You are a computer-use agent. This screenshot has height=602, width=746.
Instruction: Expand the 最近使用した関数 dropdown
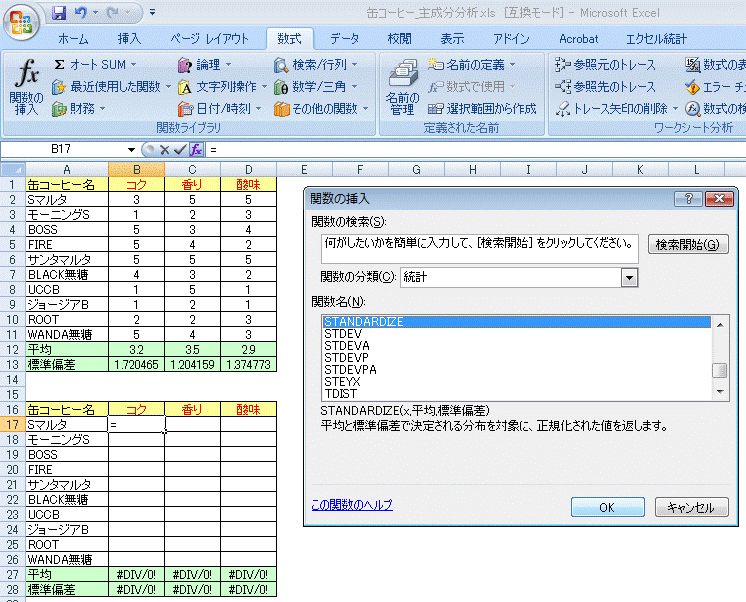[x=114, y=86]
